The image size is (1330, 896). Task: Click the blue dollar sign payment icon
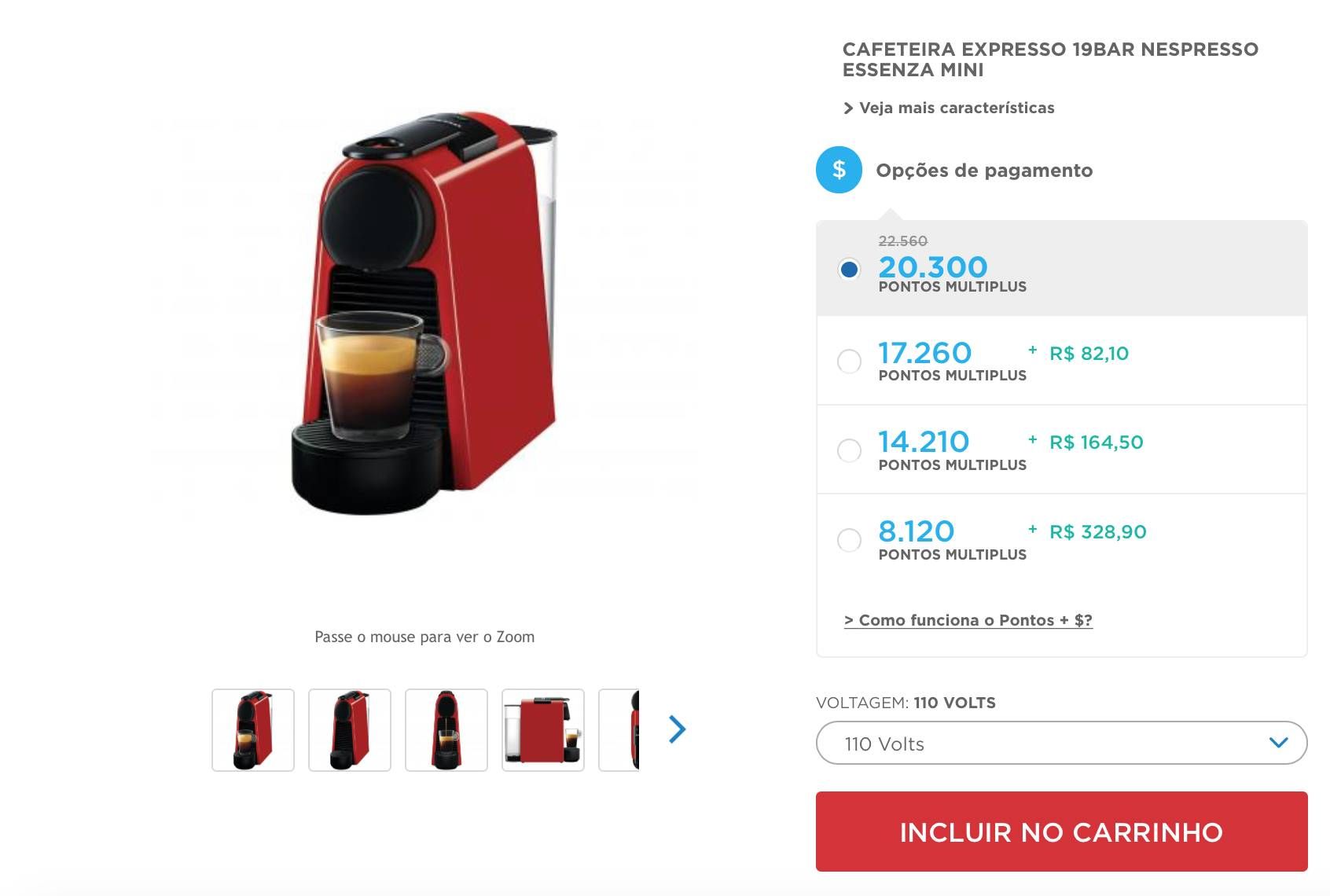(839, 170)
